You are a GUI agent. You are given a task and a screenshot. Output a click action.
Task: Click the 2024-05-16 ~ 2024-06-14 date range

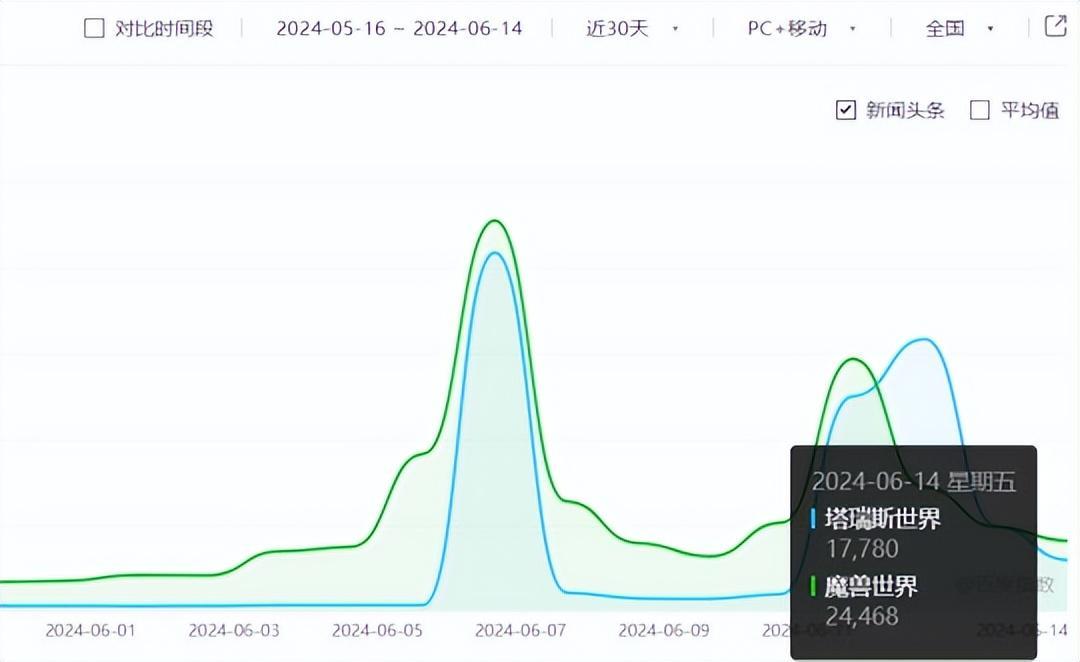tap(399, 28)
